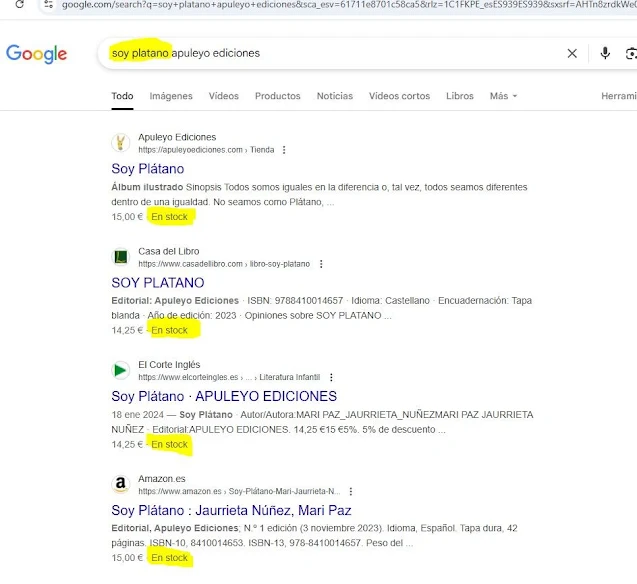This screenshot has height=584, width=637.
Task: Expand the Más dropdown menu
Action: (503, 96)
